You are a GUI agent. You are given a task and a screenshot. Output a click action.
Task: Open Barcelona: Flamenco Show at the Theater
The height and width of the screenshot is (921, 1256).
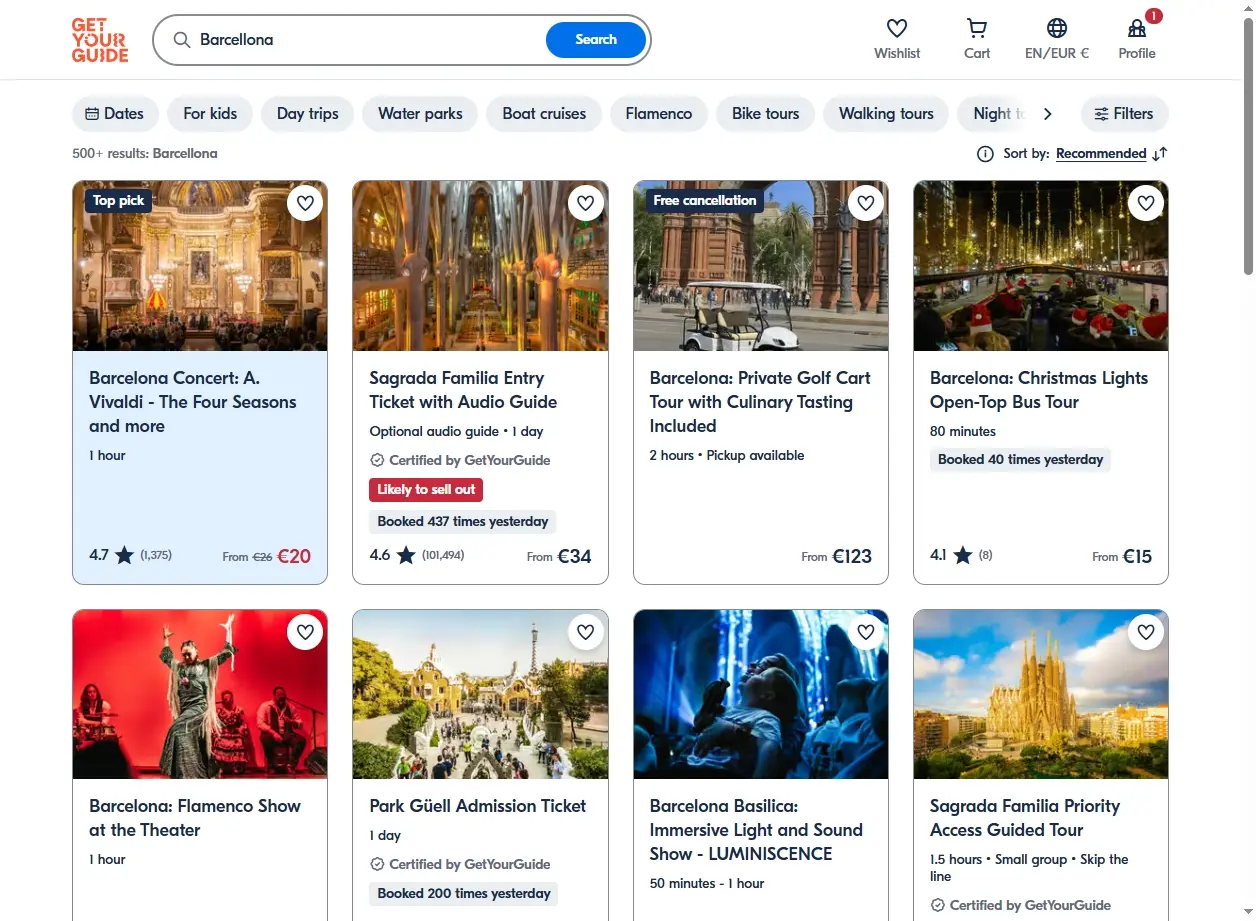pos(195,818)
